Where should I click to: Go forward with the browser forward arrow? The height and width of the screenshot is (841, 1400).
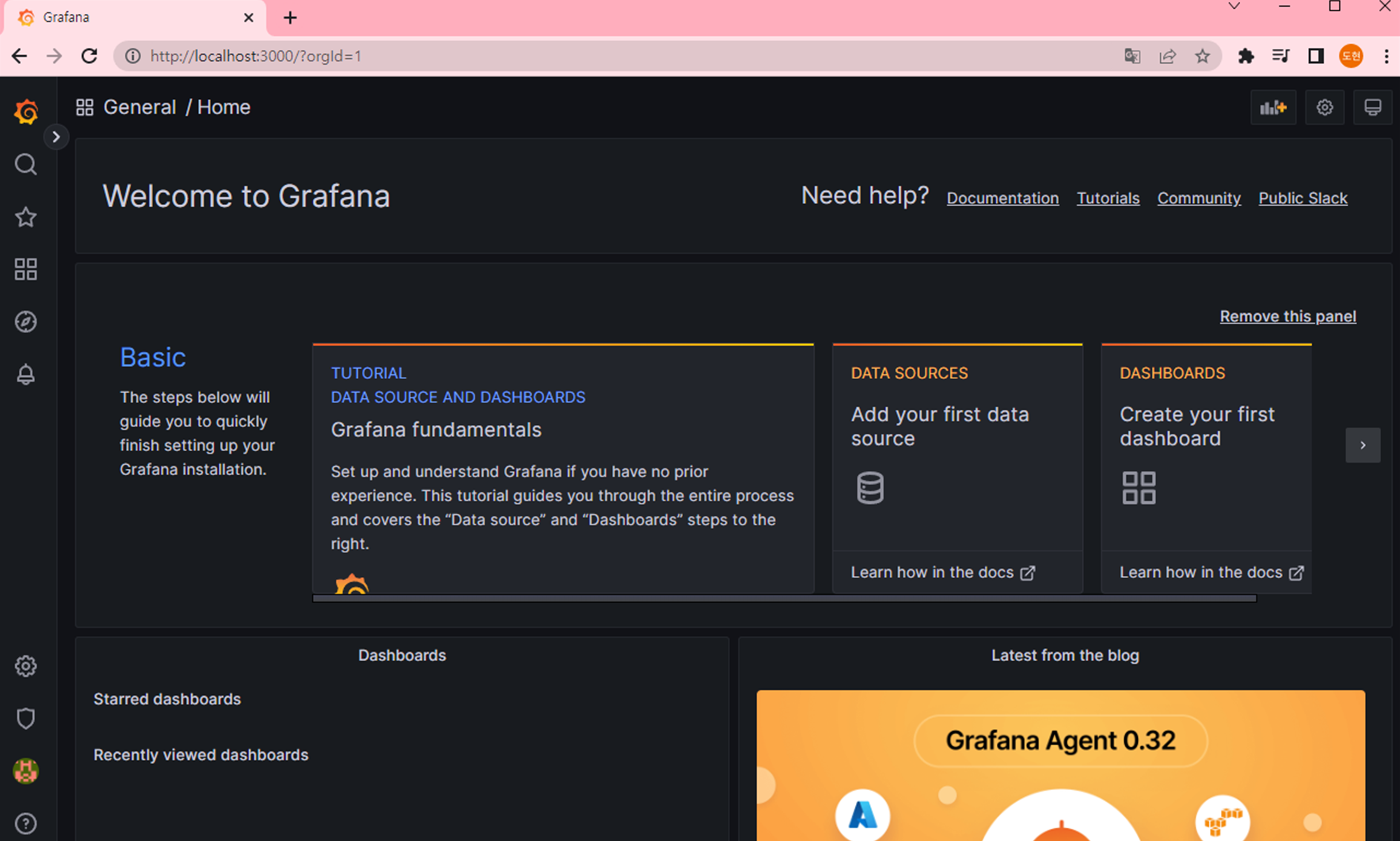[x=54, y=56]
